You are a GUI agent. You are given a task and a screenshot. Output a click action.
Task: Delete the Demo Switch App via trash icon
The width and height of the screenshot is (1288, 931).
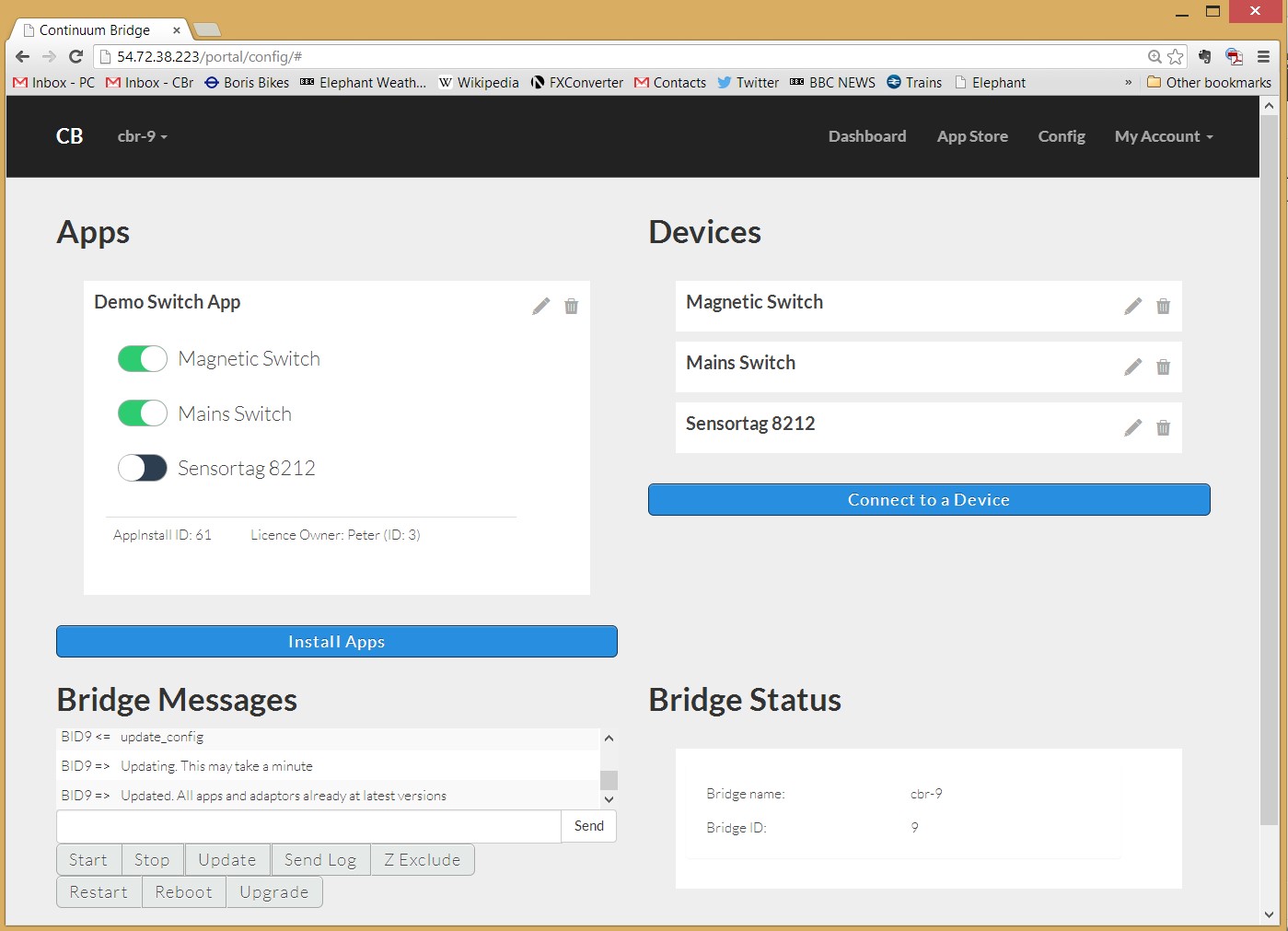tap(571, 306)
